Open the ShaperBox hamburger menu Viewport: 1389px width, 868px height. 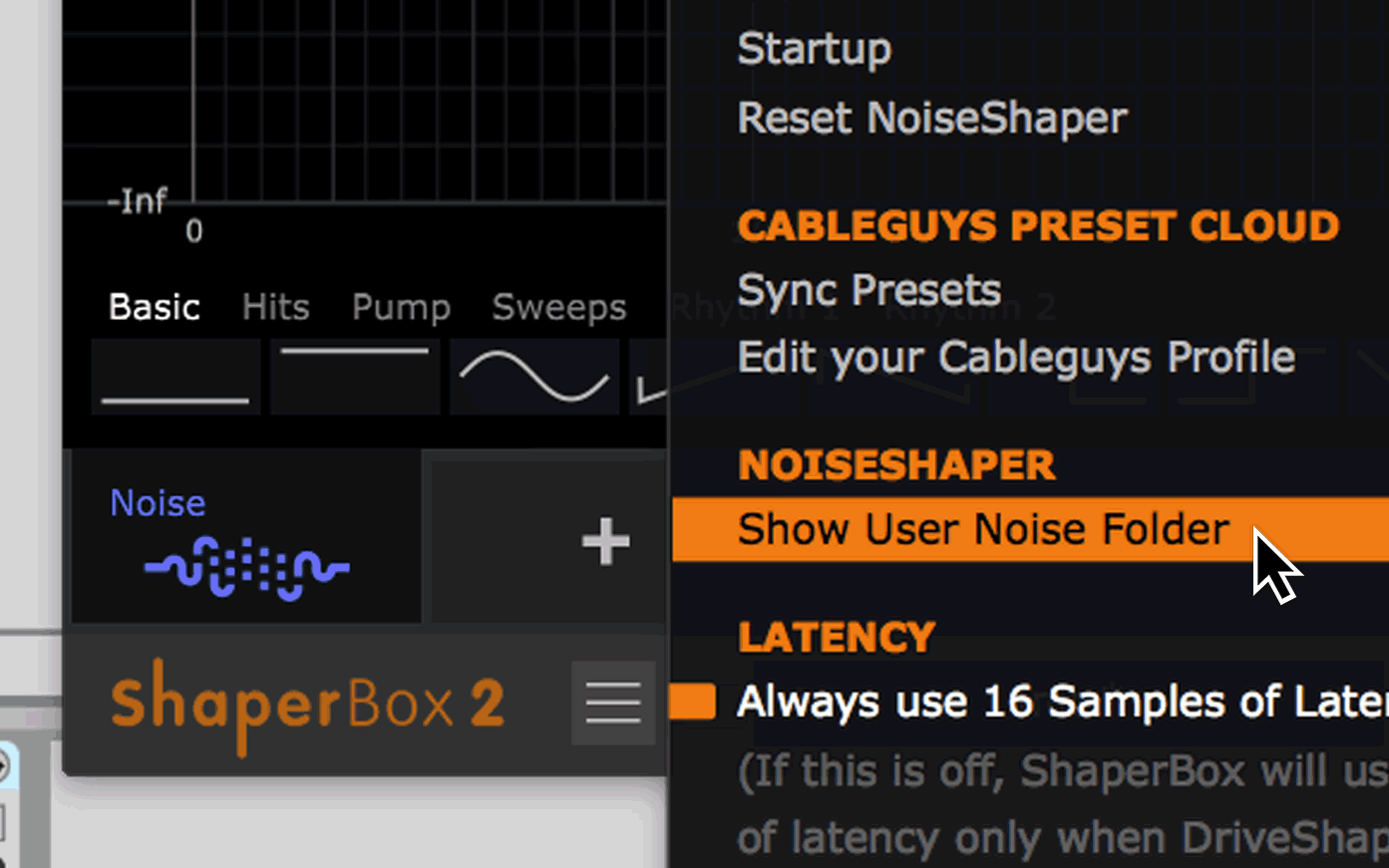[612, 703]
